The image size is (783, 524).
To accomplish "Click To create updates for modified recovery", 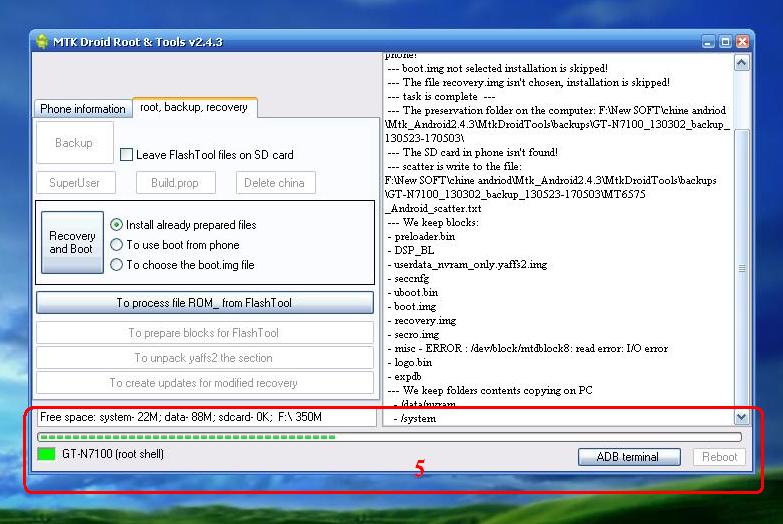I will point(205,383).
